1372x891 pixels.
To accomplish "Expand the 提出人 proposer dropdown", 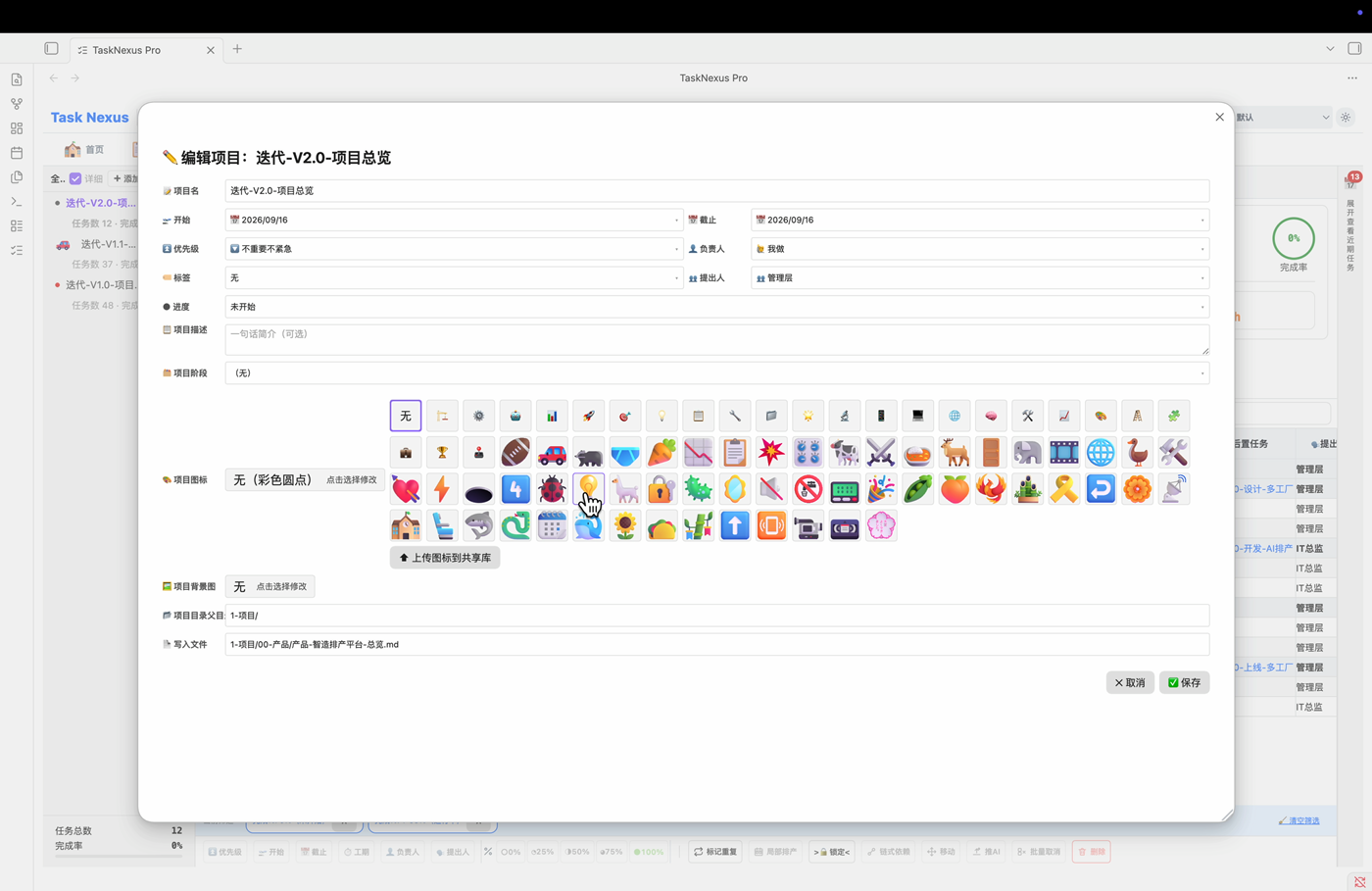I will [x=980, y=277].
